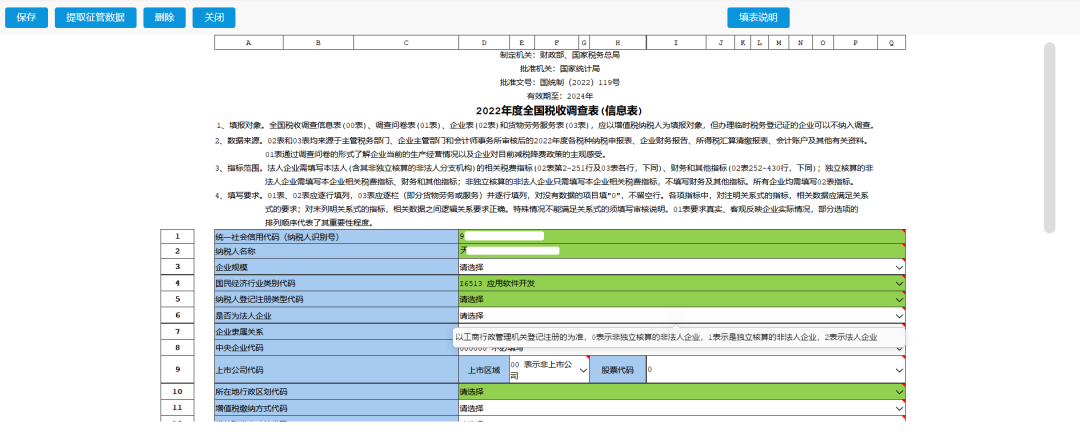Select column header D

click(484, 43)
